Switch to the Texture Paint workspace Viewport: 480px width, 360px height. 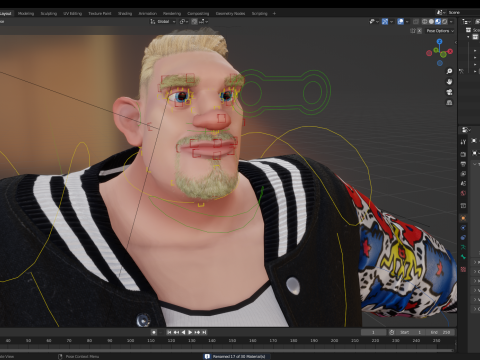pos(100,13)
